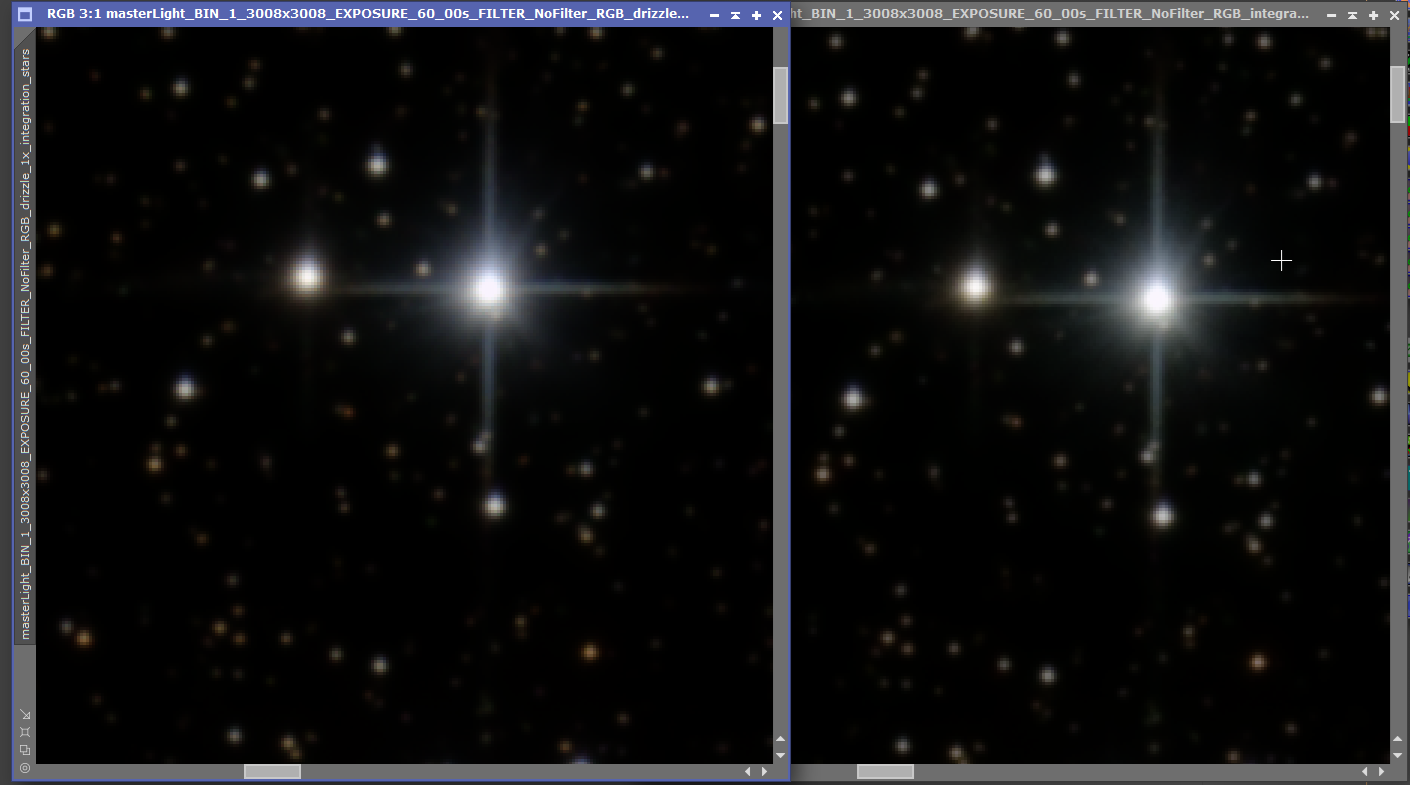This screenshot has width=1410, height=785.
Task: Click the right window's vertical scrollbar thumb
Action: tap(1398, 94)
